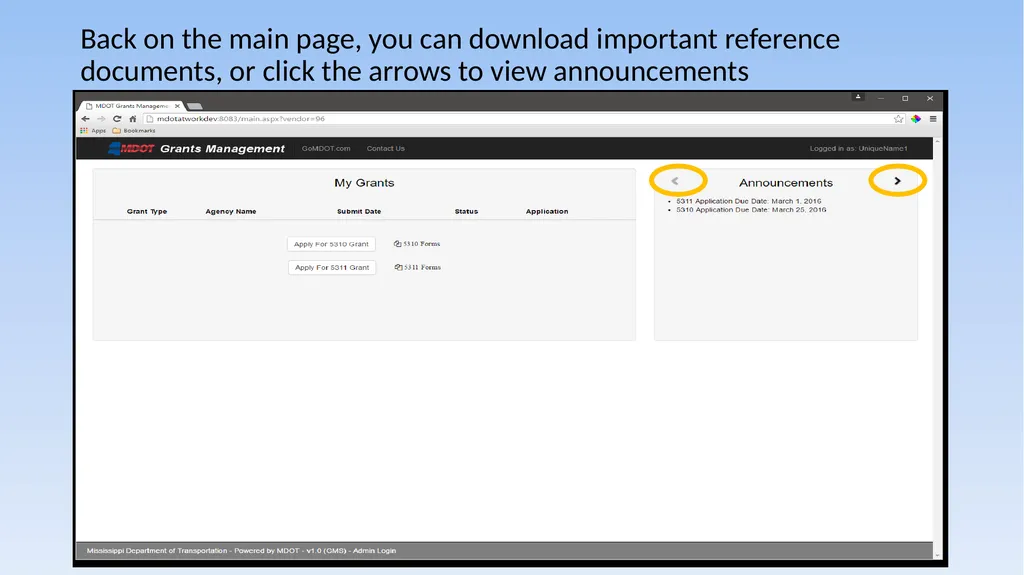Minimize the browser window

881,99
